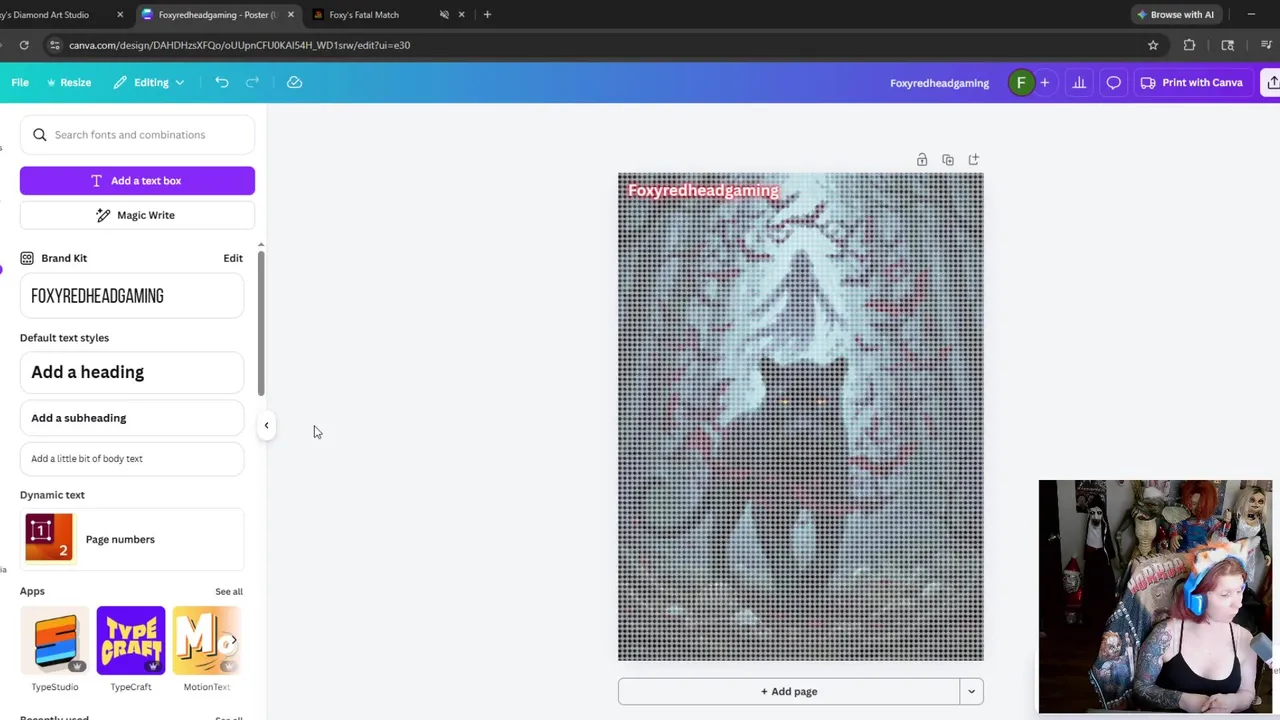Screen dimensions: 1280x720
Task: Click the browser address bar URL
Action: coord(240,45)
